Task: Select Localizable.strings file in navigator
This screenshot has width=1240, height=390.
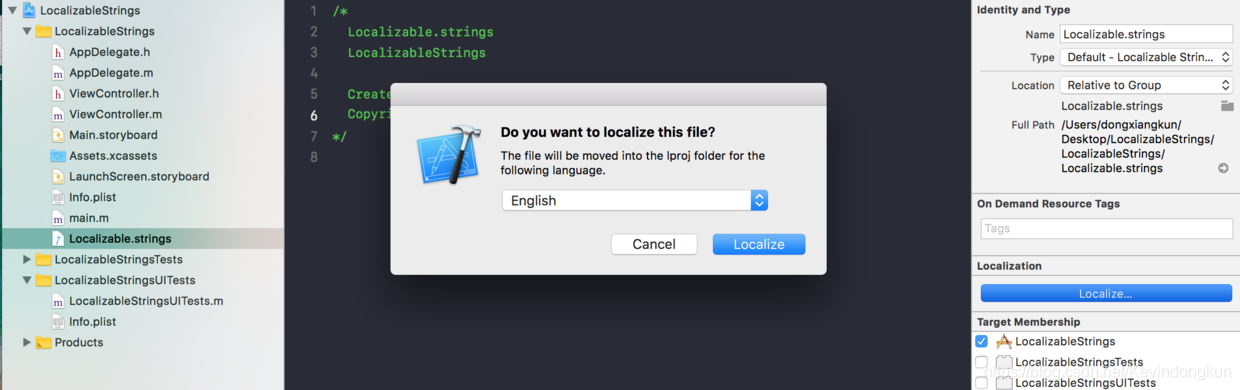Action: (142, 239)
